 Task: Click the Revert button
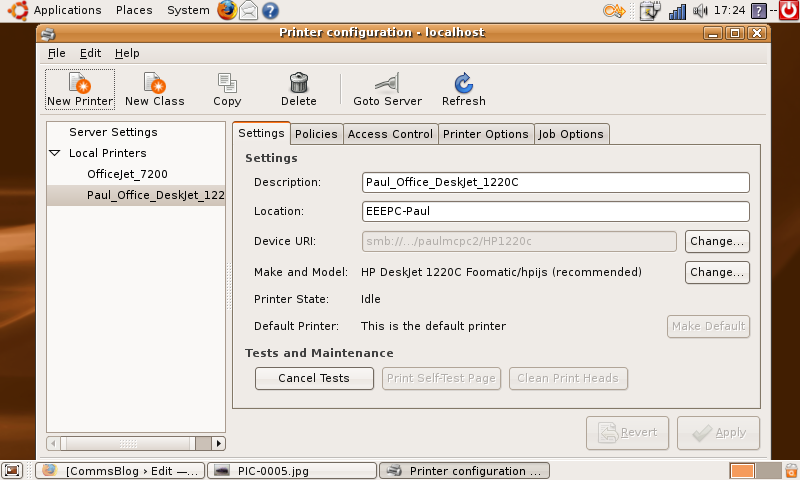[x=628, y=433]
